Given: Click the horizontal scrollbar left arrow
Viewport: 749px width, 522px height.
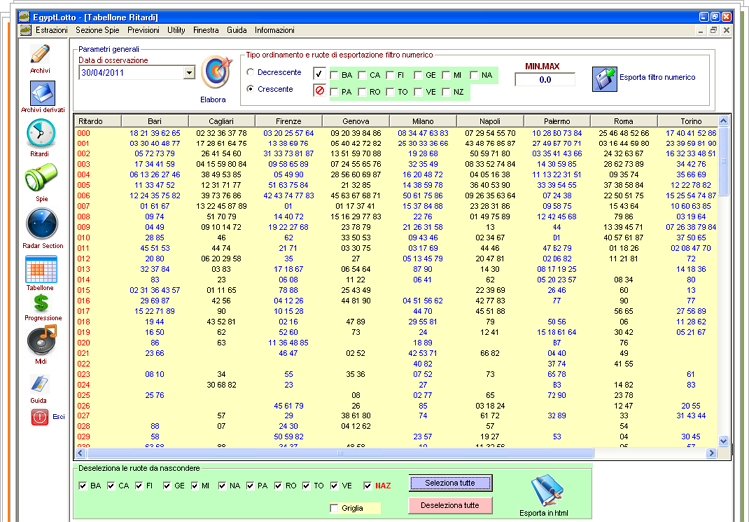Looking at the screenshot, I should (x=81, y=453).
